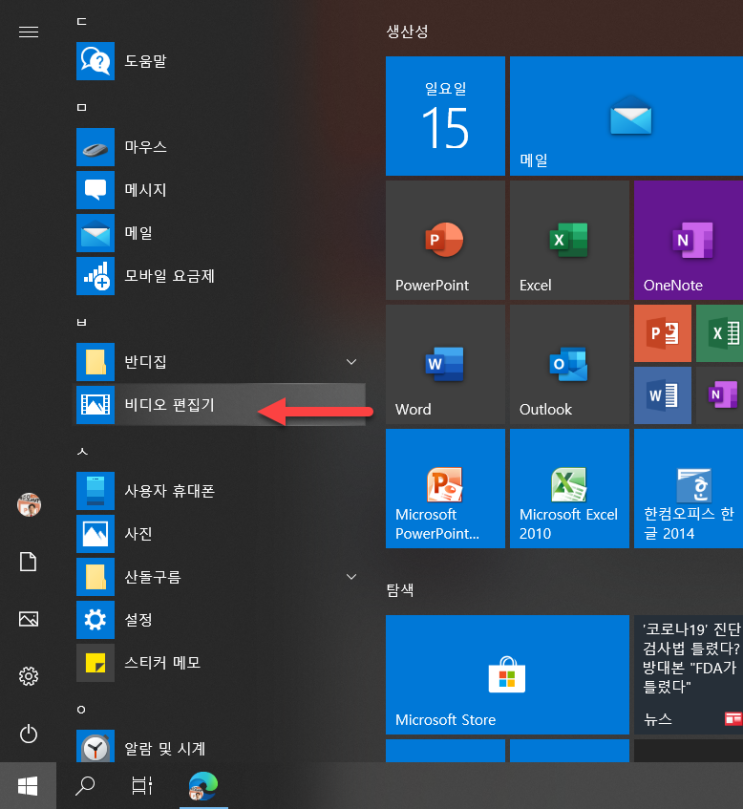
Task: Open 메일 icon in the app list
Action: click(95, 233)
